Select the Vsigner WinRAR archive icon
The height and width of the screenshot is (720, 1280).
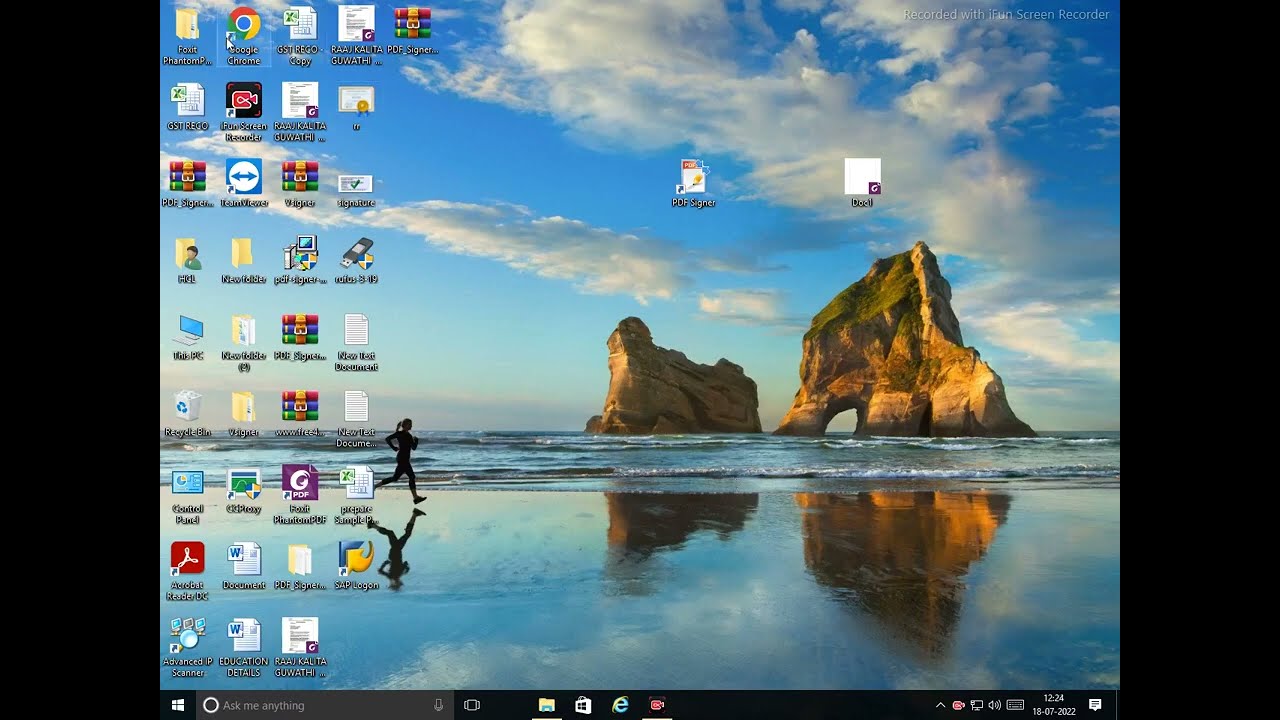click(300, 183)
